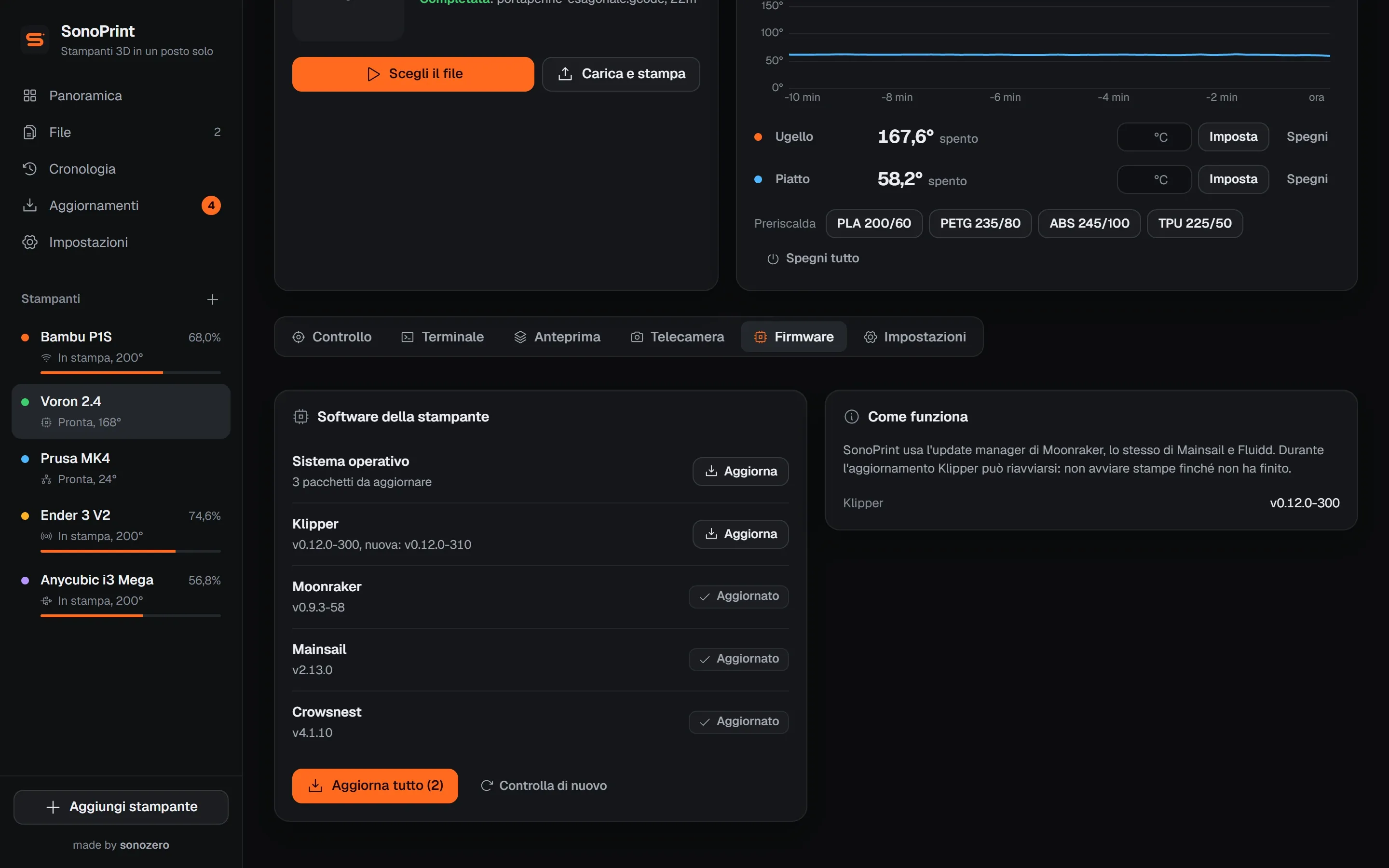Click the v0.12.0-300 Klipper version text
Image resolution: width=1389 pixels, height=868 pixels.
1304,503
